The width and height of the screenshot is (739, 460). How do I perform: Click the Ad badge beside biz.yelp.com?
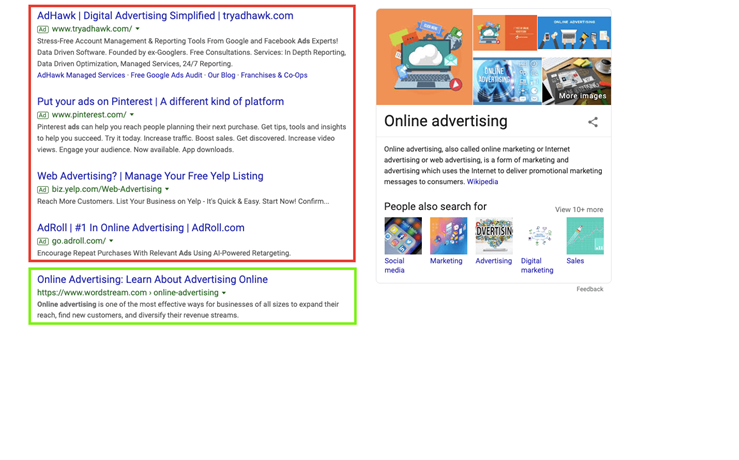[43, 189]
